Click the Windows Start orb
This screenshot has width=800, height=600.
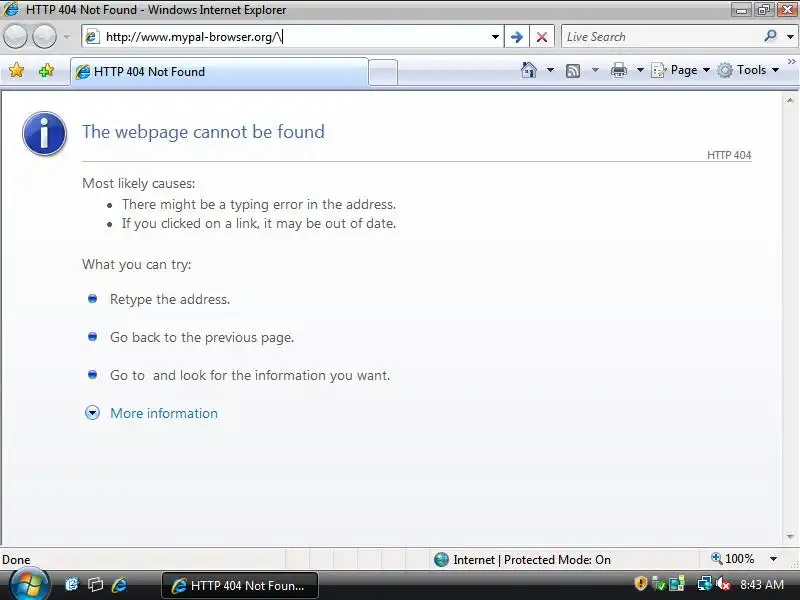[x=28, y=585]
